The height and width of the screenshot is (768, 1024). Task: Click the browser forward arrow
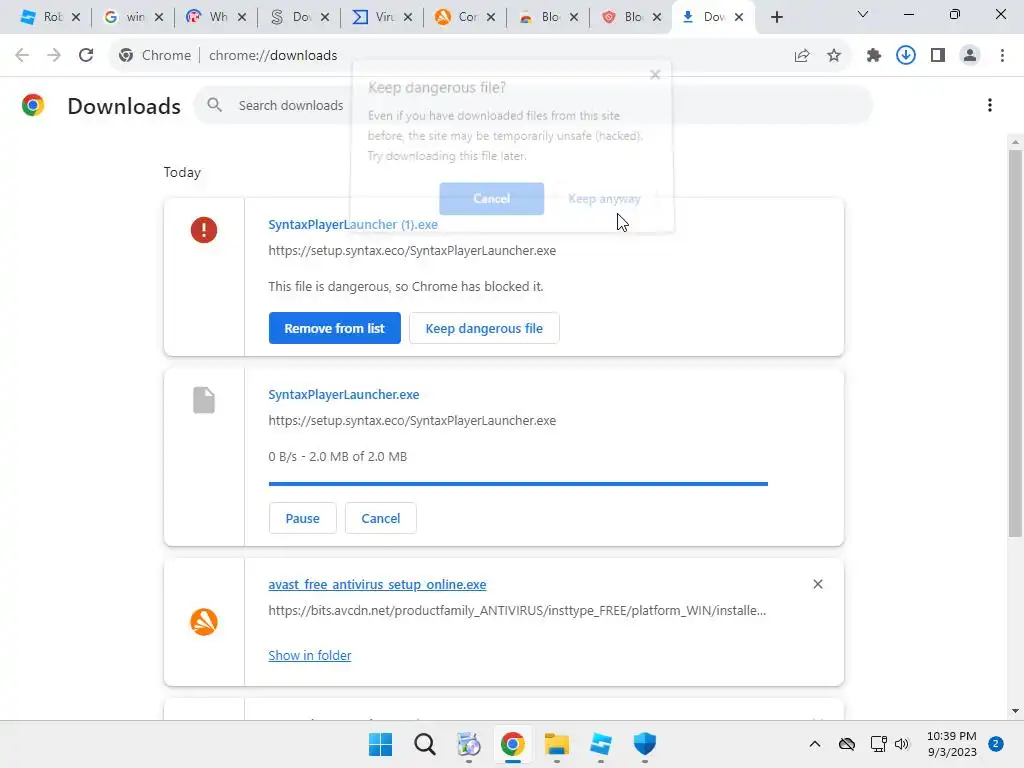54,55
